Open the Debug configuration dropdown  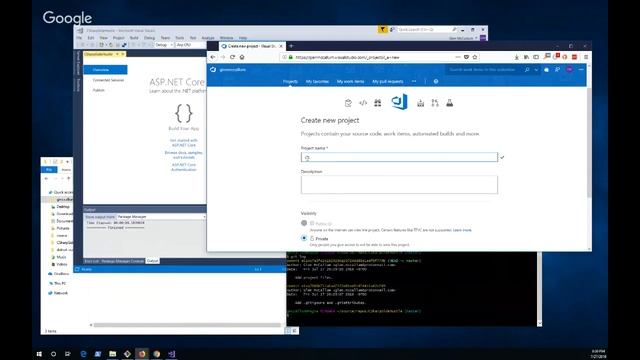tap(164, 45)
